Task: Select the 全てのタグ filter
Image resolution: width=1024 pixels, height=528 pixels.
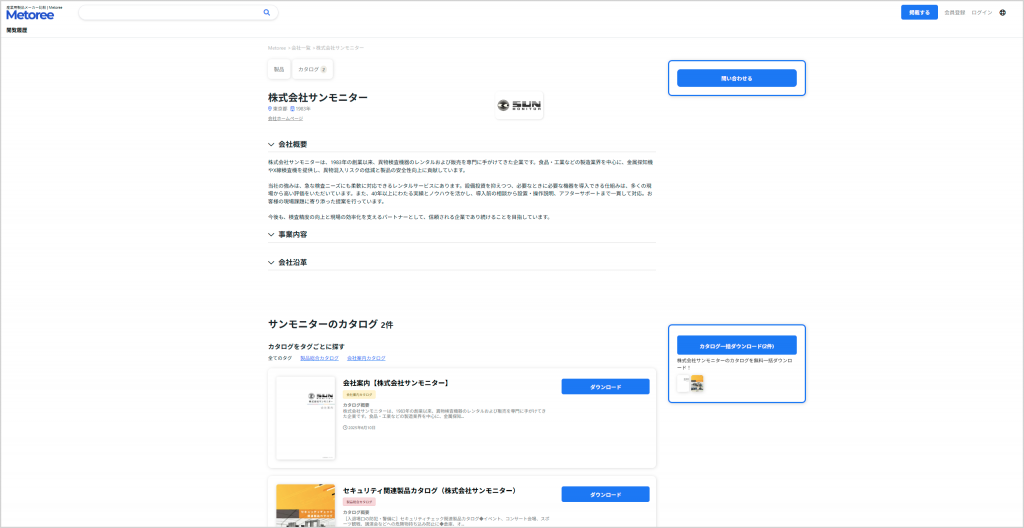Action: [x=280, y=358]
